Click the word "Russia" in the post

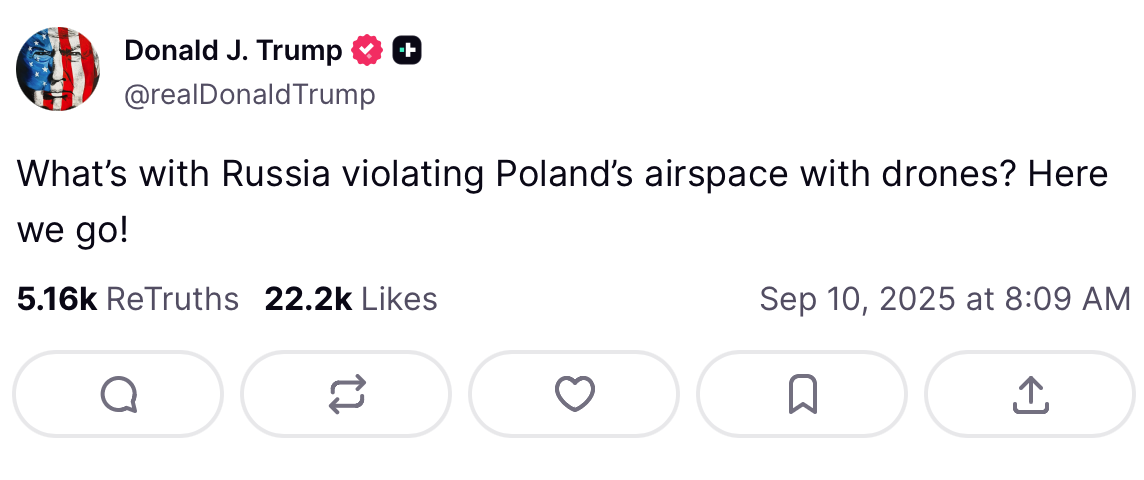coord(276,174)
